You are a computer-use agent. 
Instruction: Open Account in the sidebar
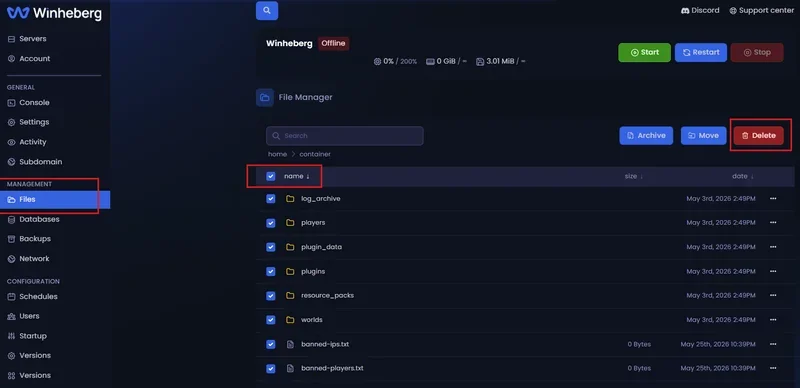29,59
